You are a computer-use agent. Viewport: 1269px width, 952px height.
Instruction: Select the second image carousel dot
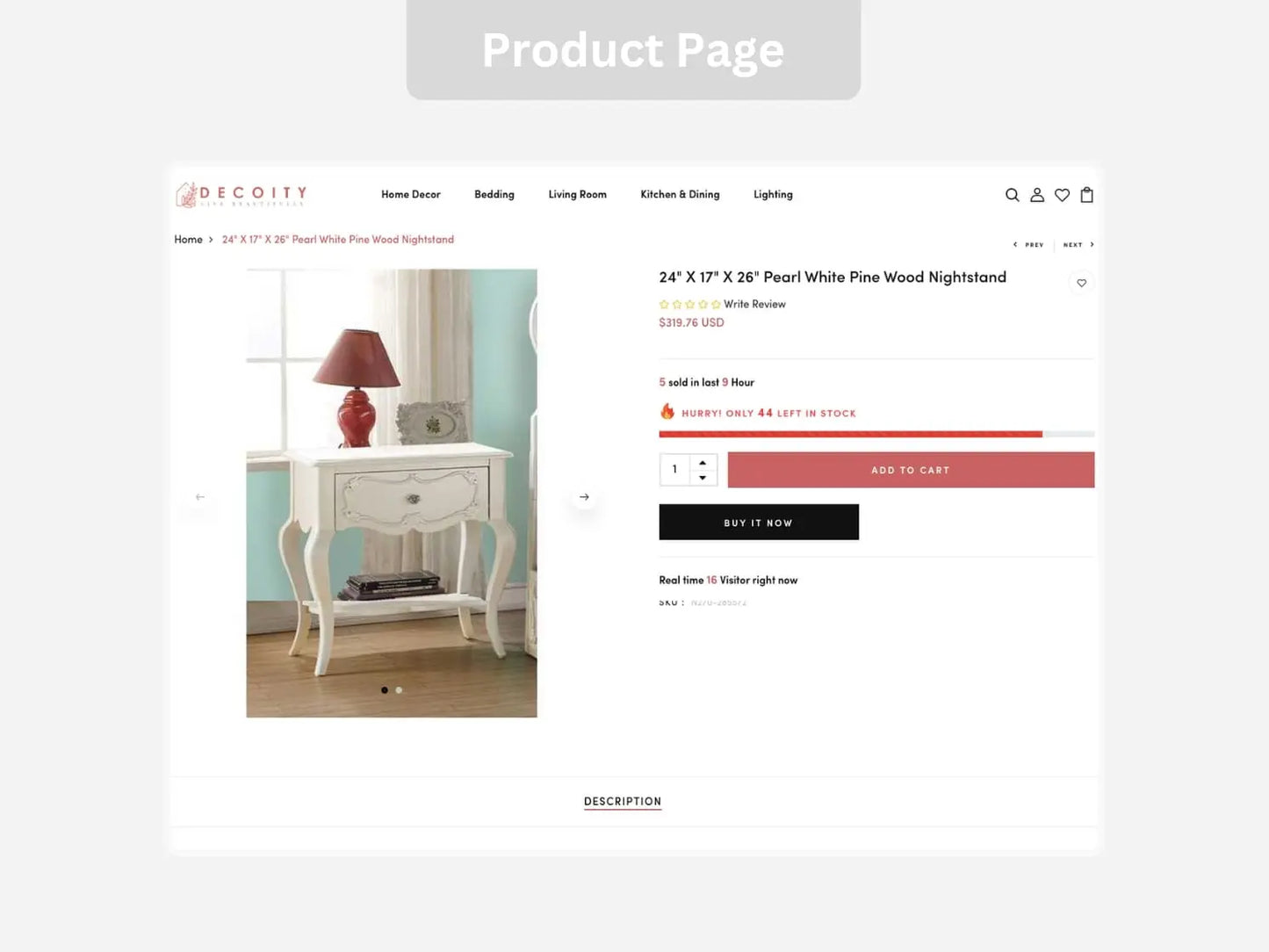click(399, 690)
